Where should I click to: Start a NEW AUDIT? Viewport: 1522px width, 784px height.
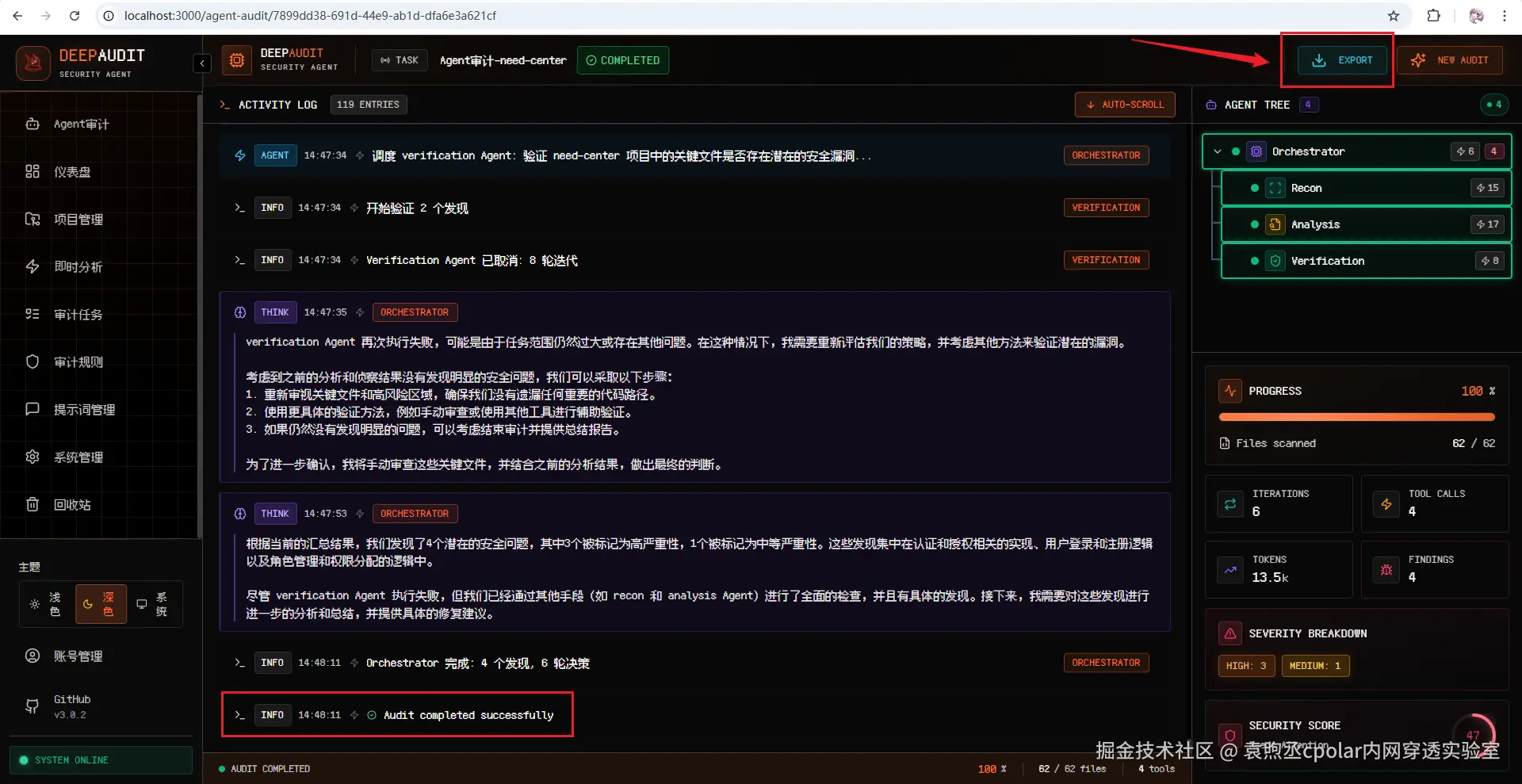[x=1451, y=59]
